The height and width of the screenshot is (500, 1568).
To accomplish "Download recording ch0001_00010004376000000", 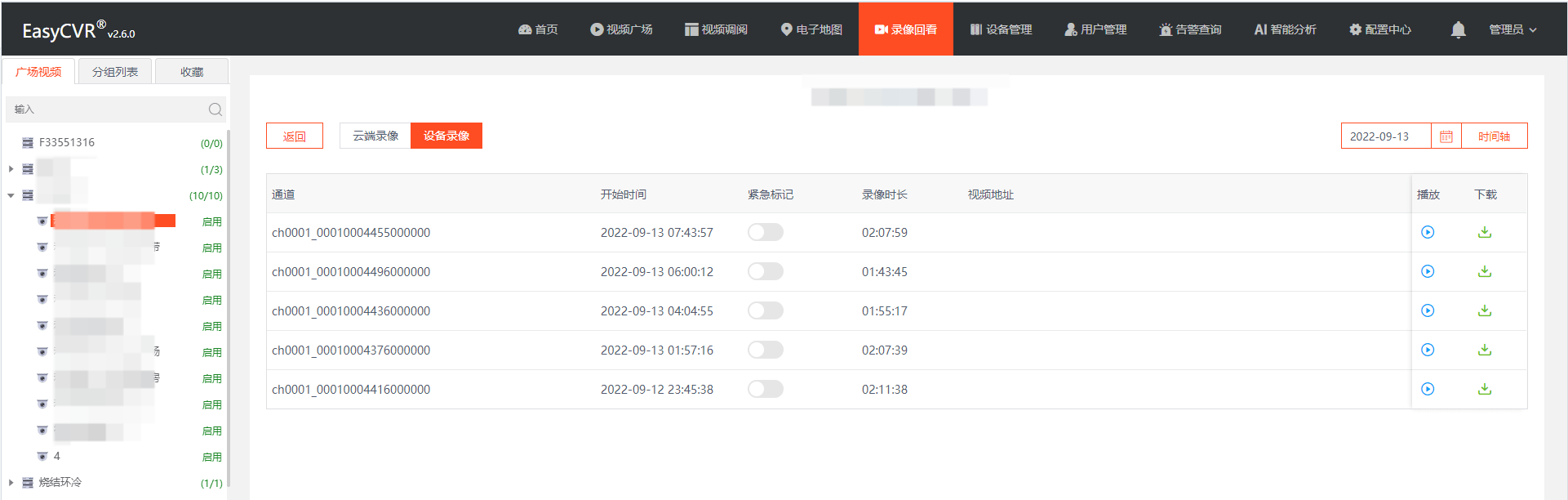I will pos(1485,350).
